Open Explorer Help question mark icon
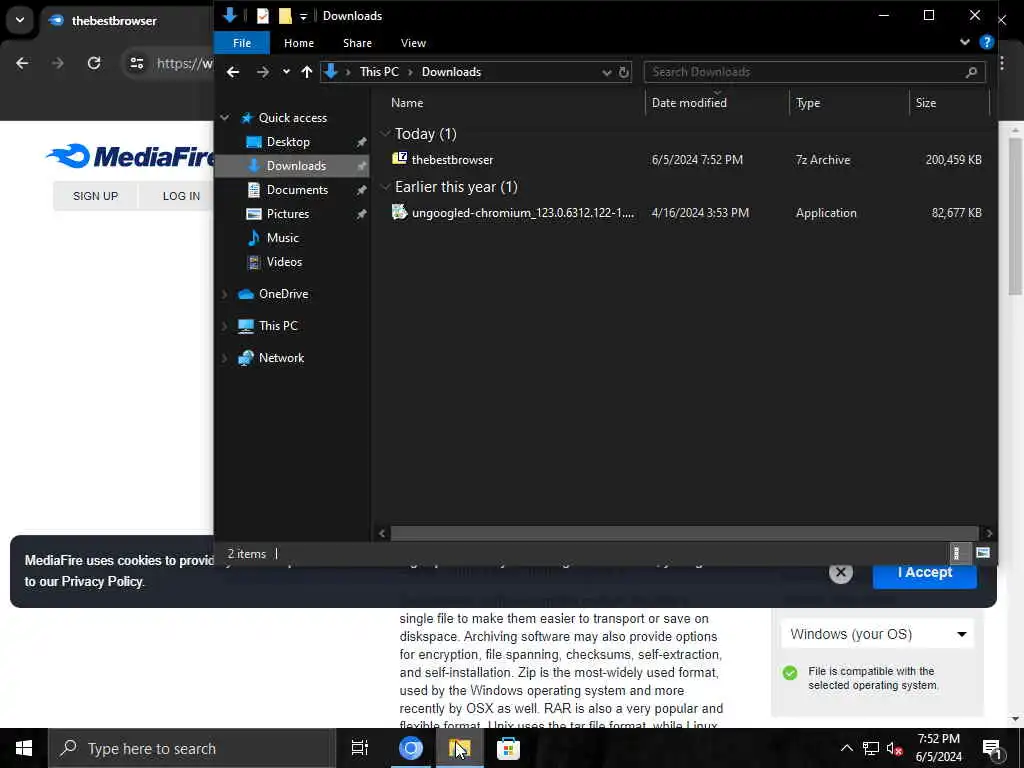The height and width of the screenshot is (768, 1024). pos(986,42)
